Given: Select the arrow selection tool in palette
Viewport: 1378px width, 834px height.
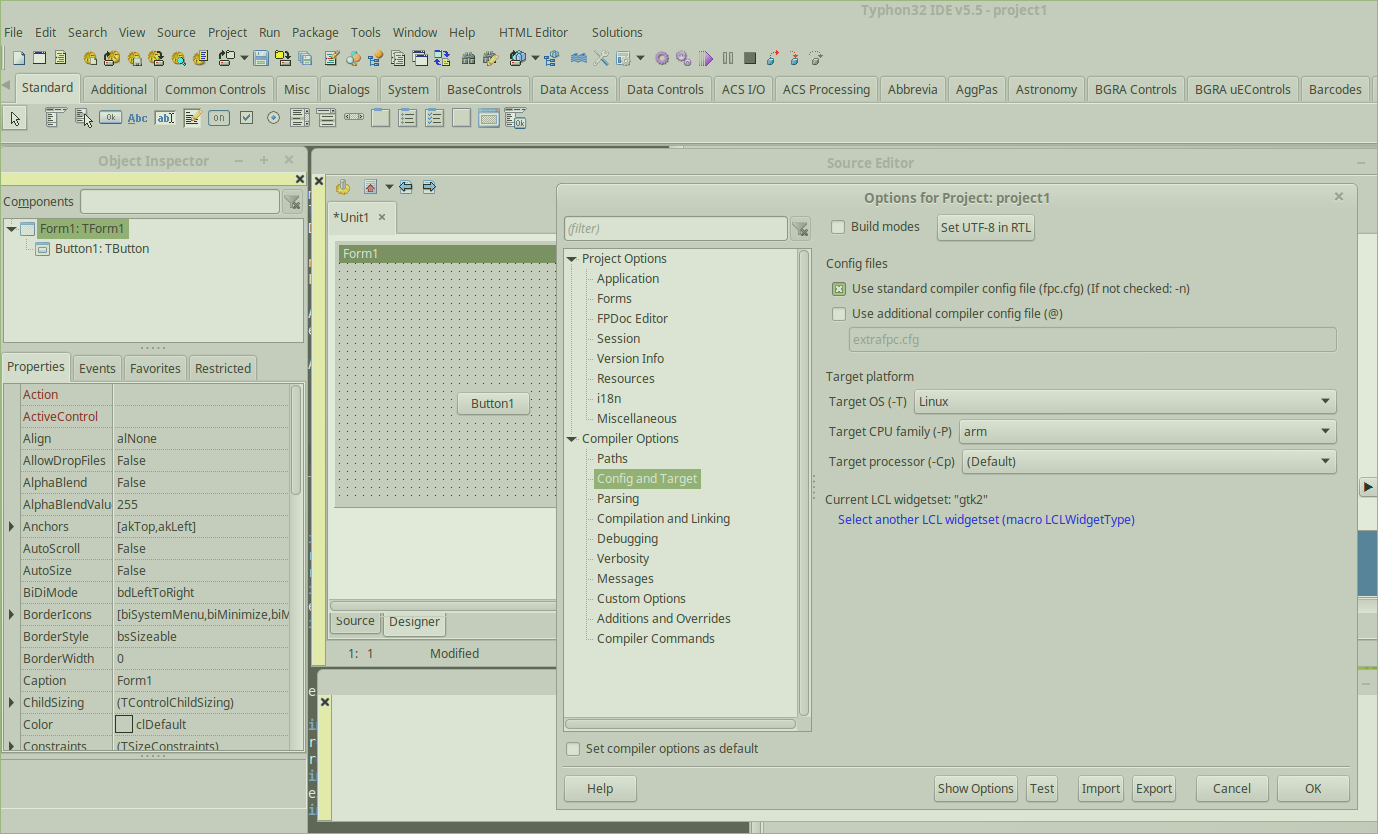Looking at the screenshot, I should [15, 118].
